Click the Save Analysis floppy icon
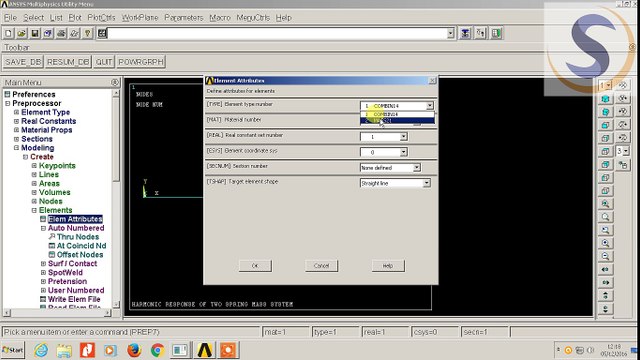Image resolution: width=640 pixels, height=360 pixels. click(35, 33)
